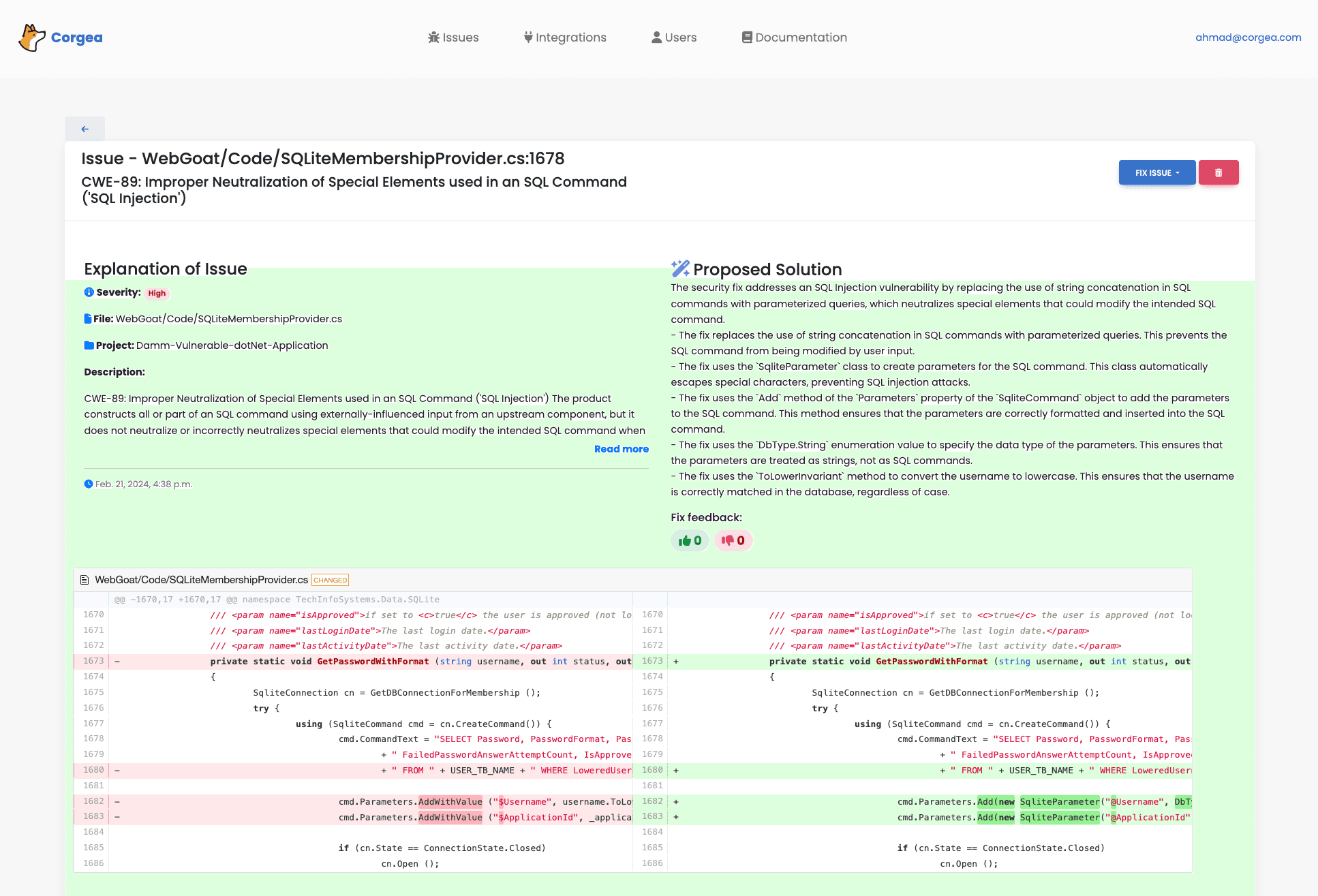Expand description with Read more
This screenshot has height=896, width=1318.
pyautogui.click(x=621, y=449)
